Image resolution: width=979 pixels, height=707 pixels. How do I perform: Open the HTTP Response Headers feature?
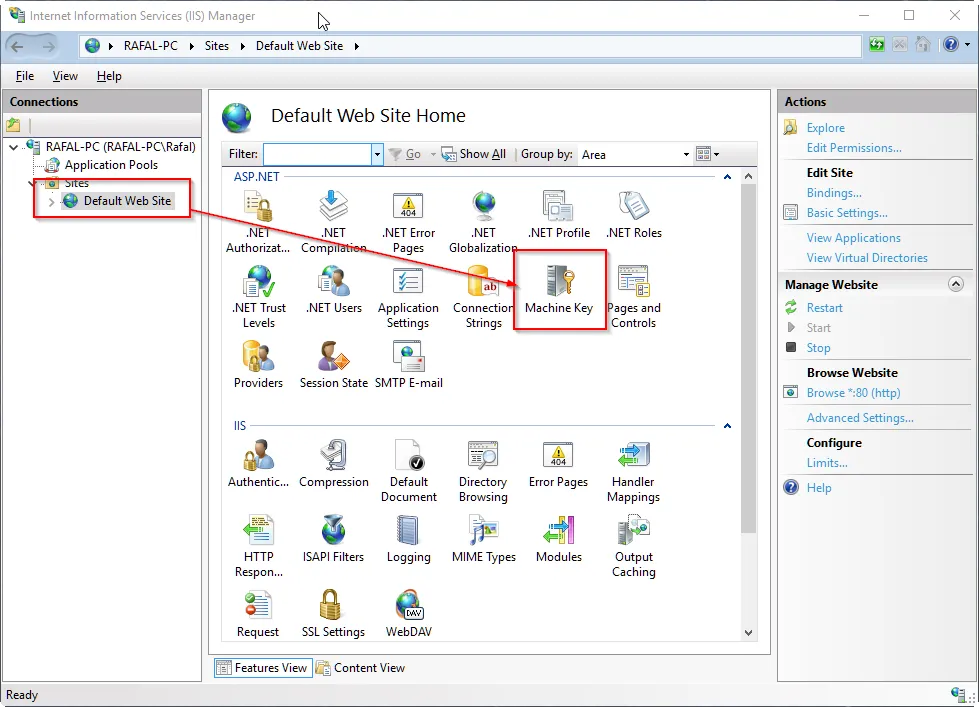[258, 546]
